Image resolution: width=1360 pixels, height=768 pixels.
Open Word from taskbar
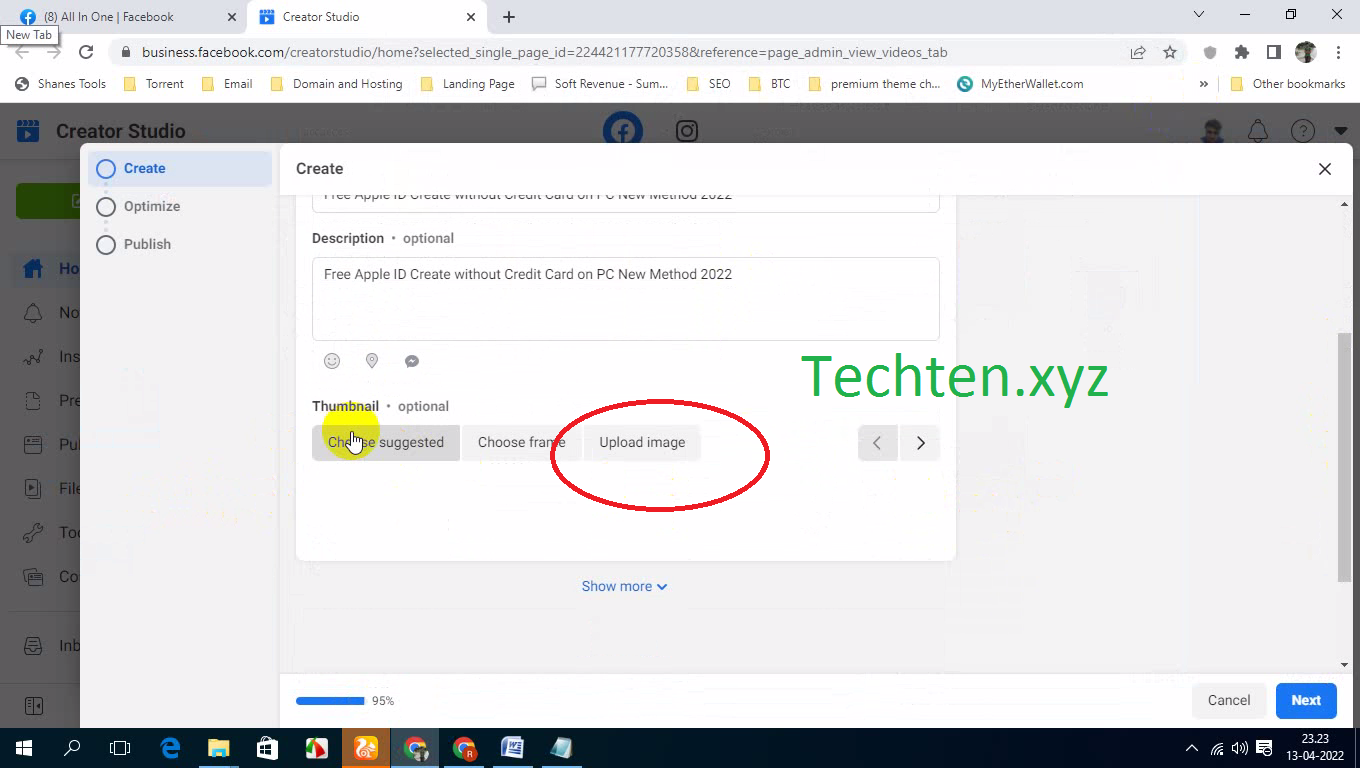coord(512,748)
